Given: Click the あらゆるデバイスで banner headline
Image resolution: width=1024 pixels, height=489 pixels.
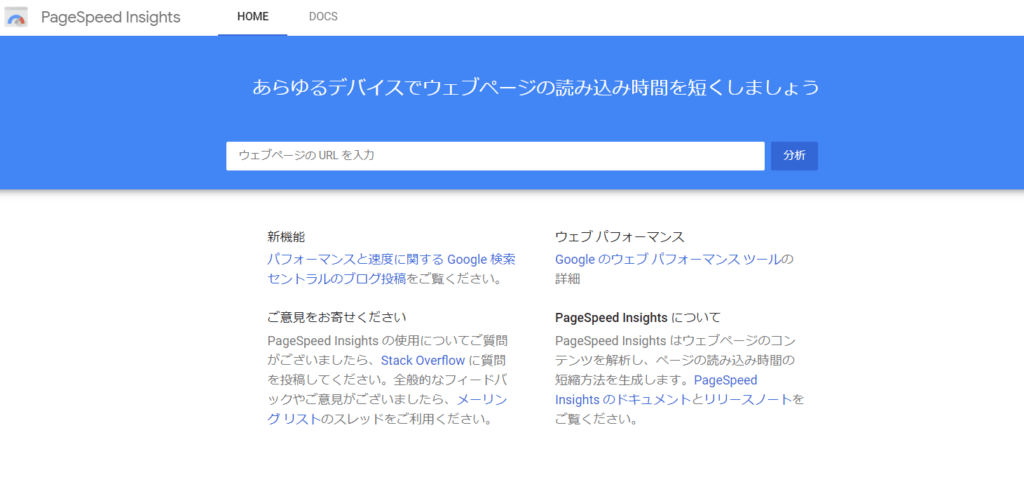Looking at the screenshot, I should click(536, 87).
